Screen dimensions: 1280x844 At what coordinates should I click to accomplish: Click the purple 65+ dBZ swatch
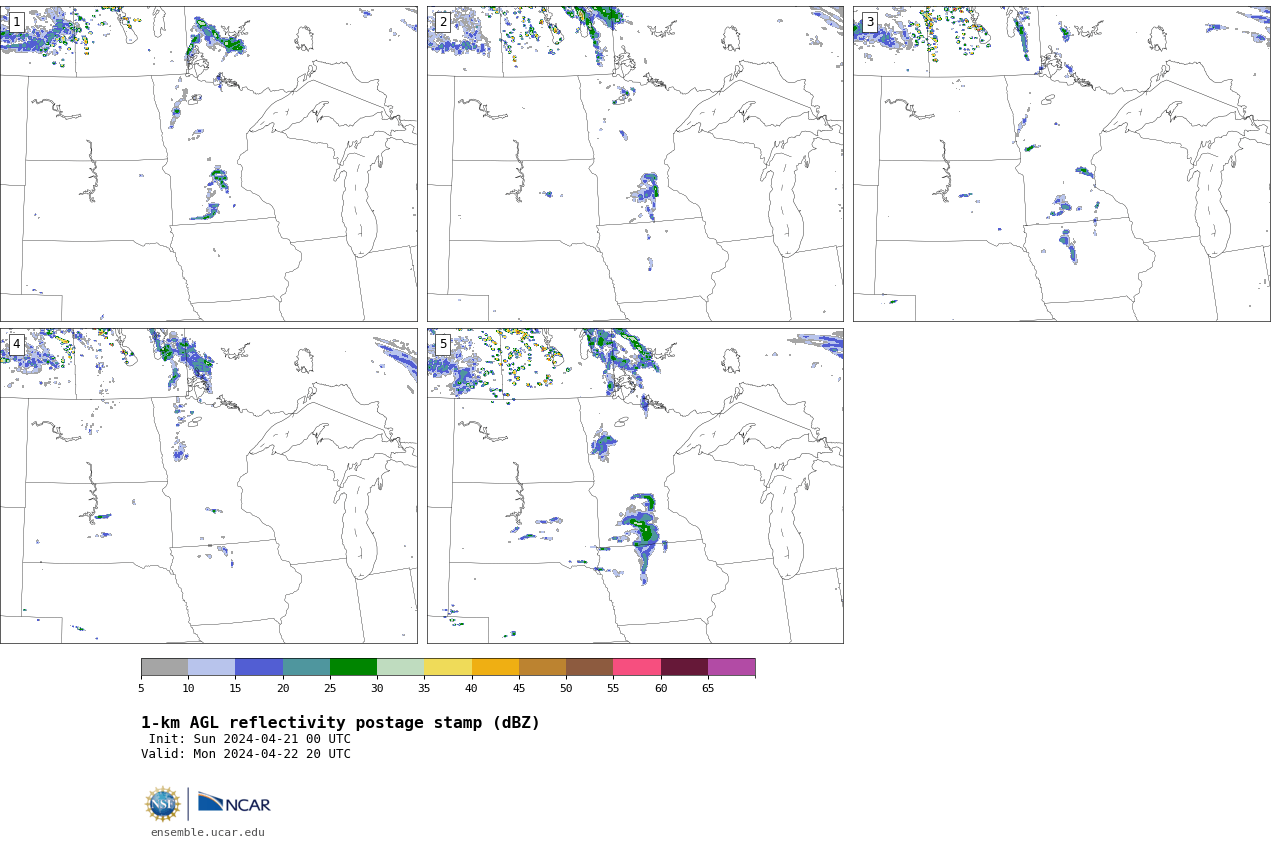pos(732,667)
